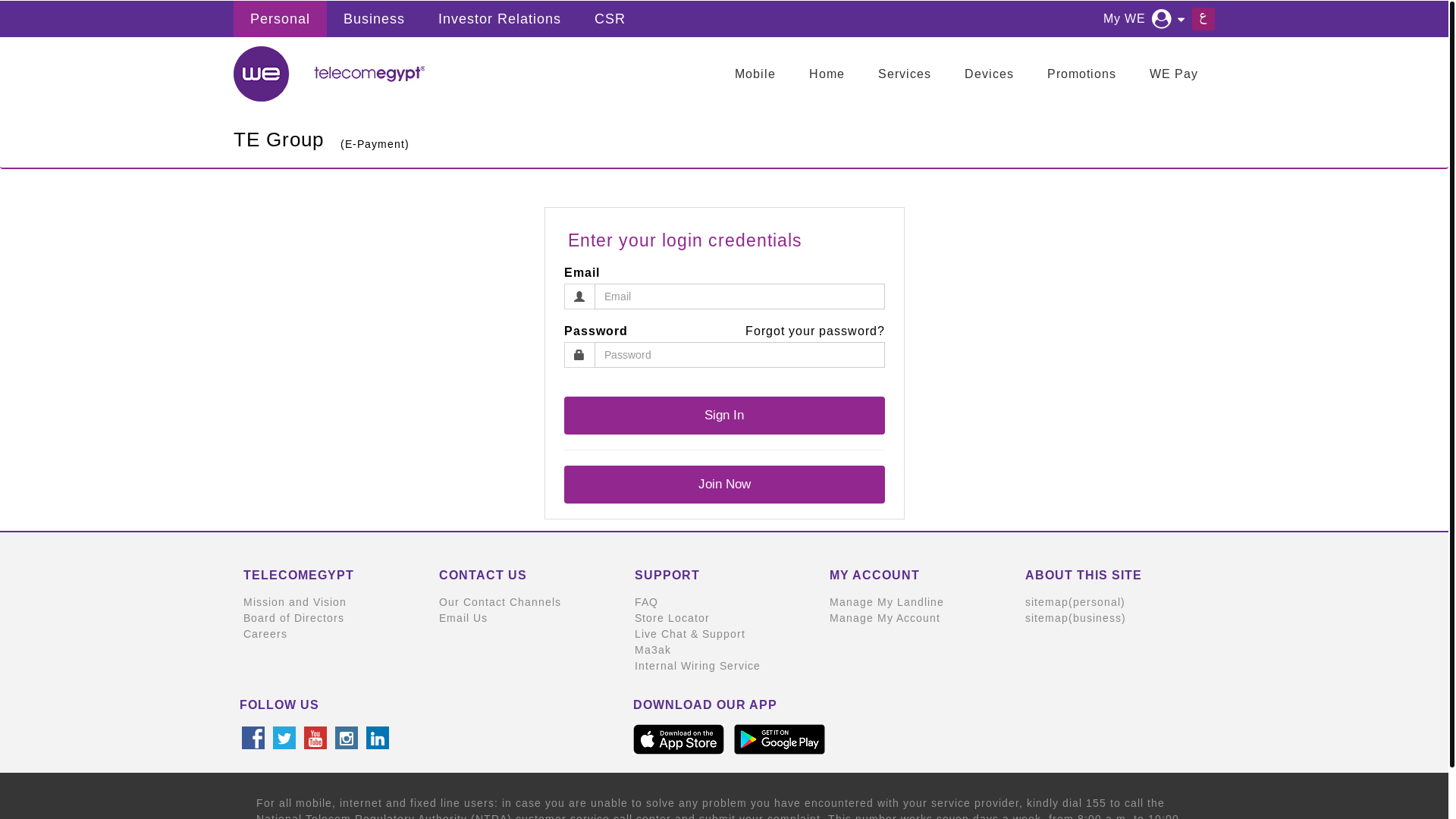Open sitemap(personal) link
The height and width of the screenshot is (819, 1456).
1075,602
